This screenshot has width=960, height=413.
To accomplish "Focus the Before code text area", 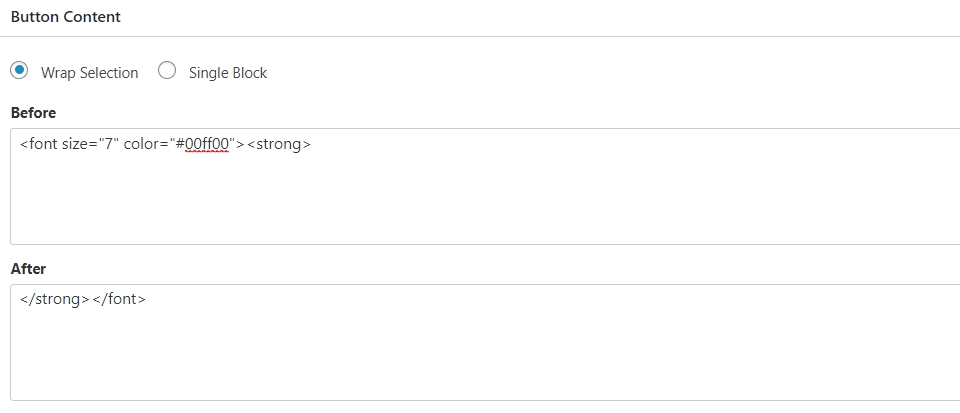I will click(x=485, y=186).
